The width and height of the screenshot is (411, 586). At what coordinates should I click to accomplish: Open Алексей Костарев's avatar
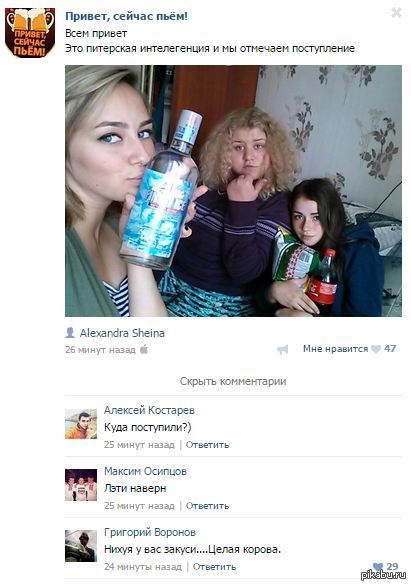tap(81, 424)
